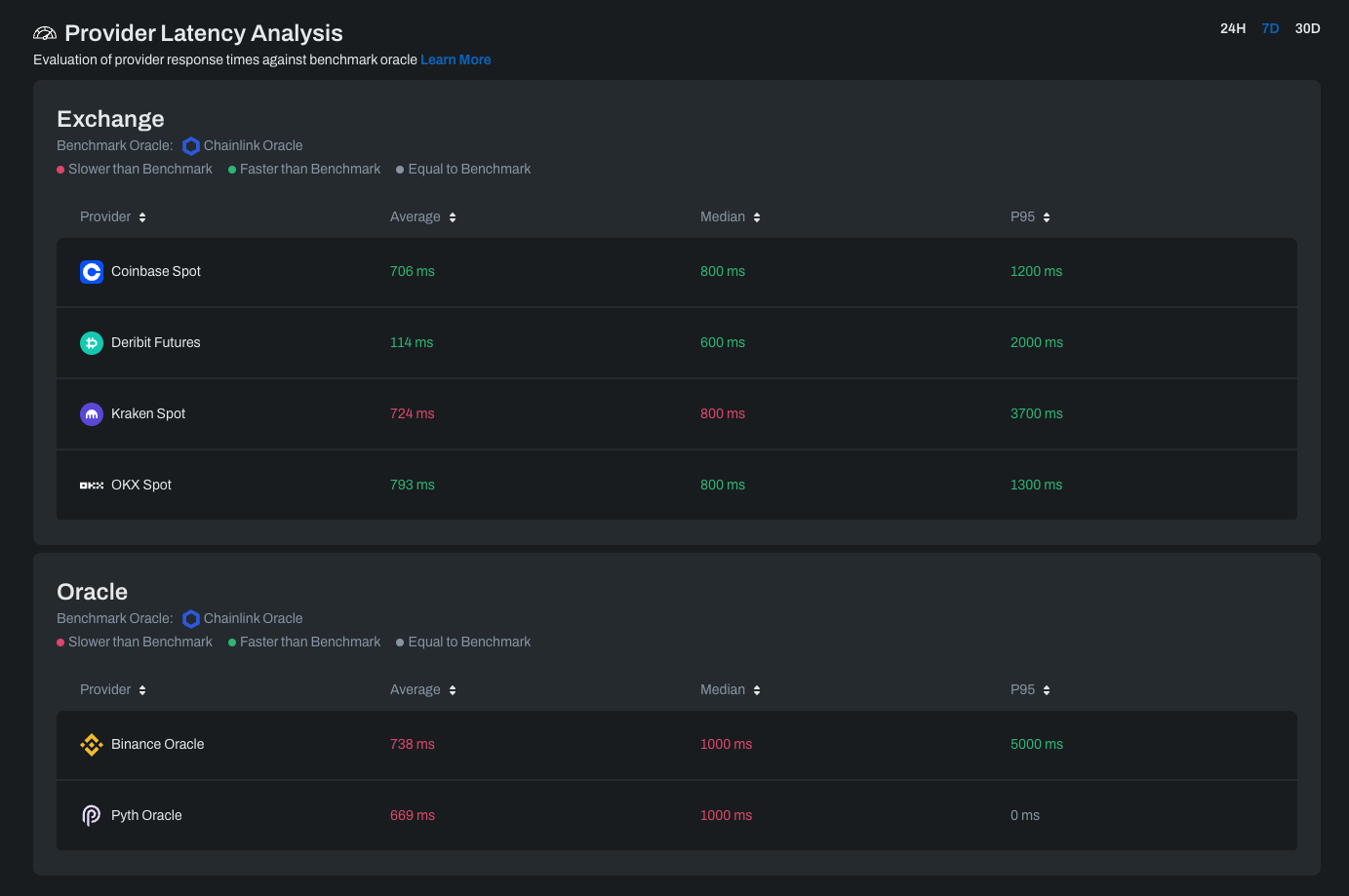
Task: Click the Binance Oracle logo icon
Action: click(x=92, y=745)
